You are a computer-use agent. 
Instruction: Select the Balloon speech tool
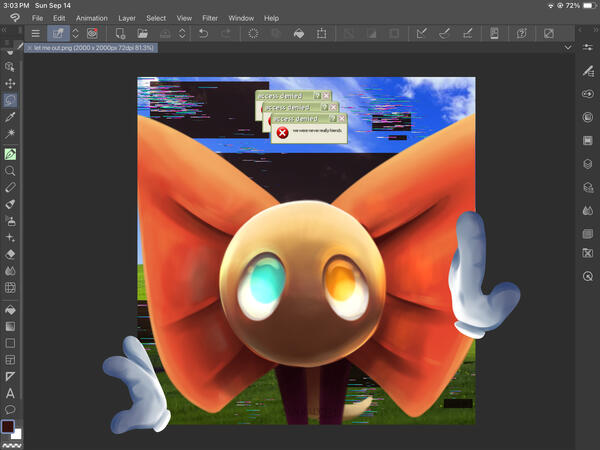click(10, 410)
